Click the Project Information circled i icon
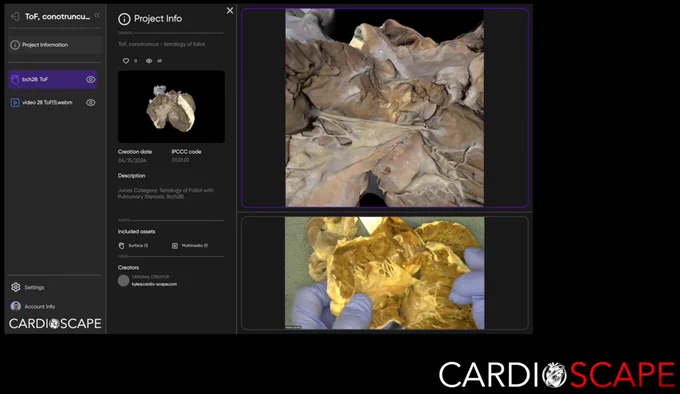The height and width of the screenshot is (394, 680). [15, 45]
